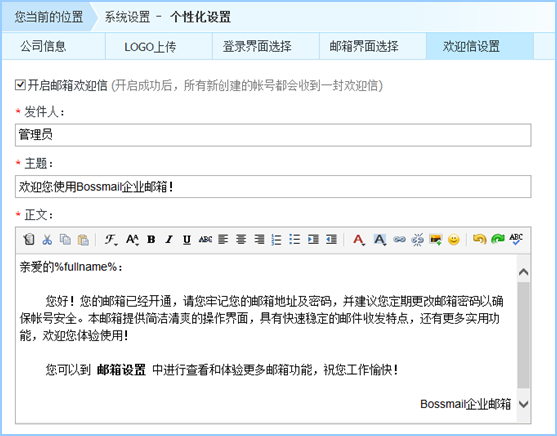
Task: Click the 发件人 input field
Action: (x=273, y=135)
